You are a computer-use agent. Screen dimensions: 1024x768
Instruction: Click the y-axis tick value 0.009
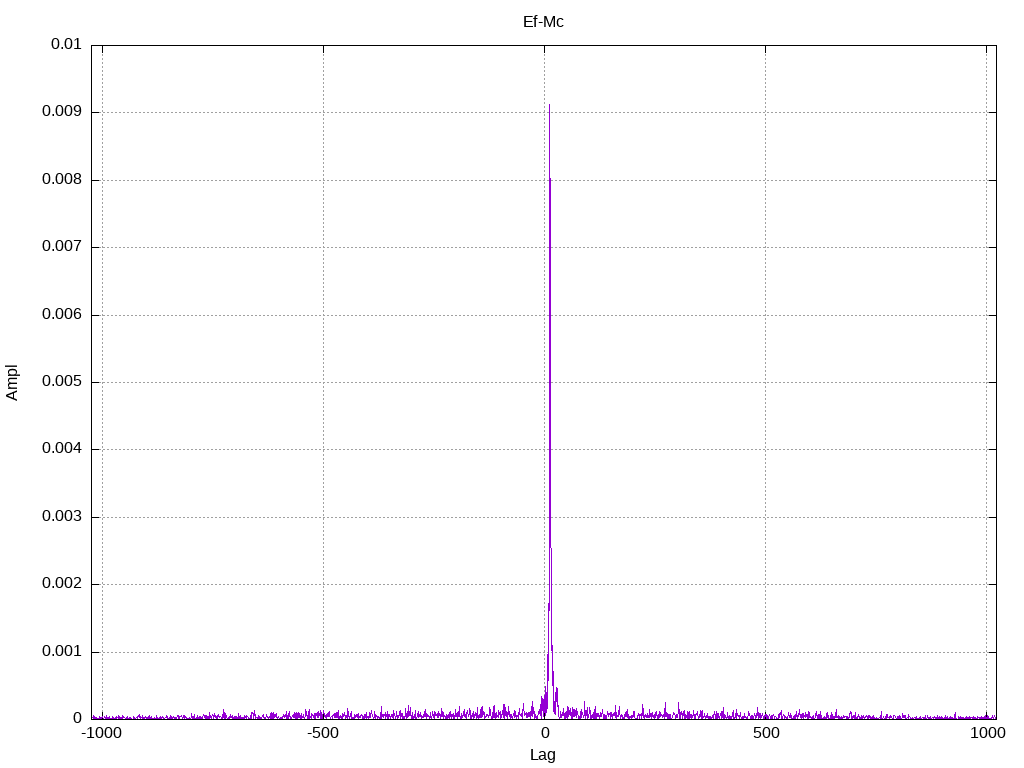[x=62, y=112]
